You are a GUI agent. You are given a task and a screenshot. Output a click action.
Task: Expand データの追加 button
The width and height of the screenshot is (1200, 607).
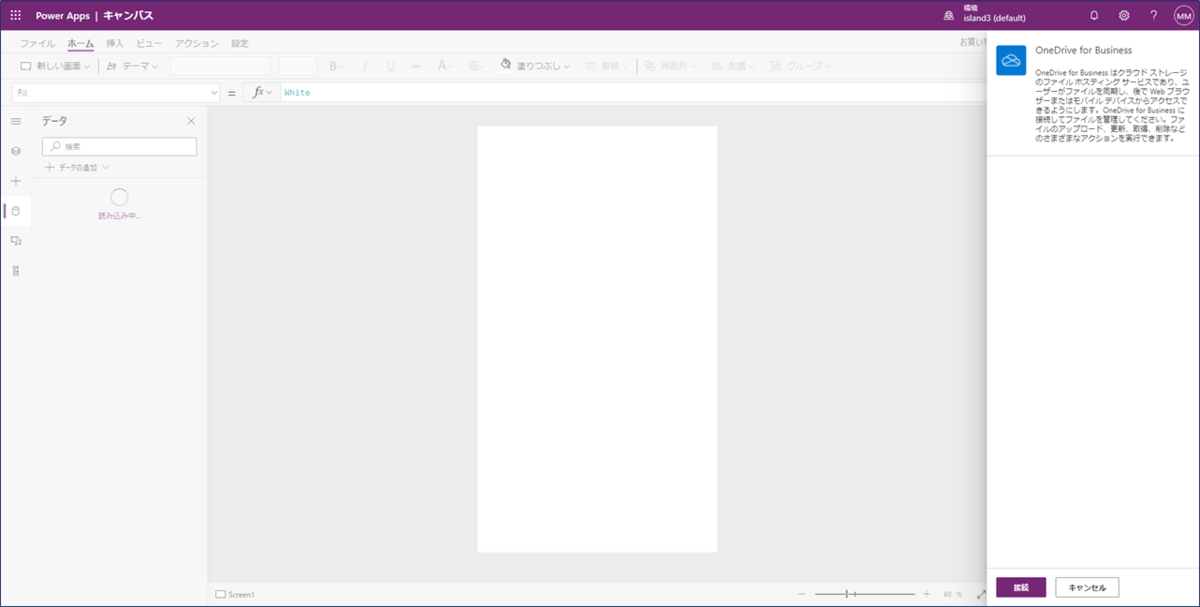click(x=77, y=168)
